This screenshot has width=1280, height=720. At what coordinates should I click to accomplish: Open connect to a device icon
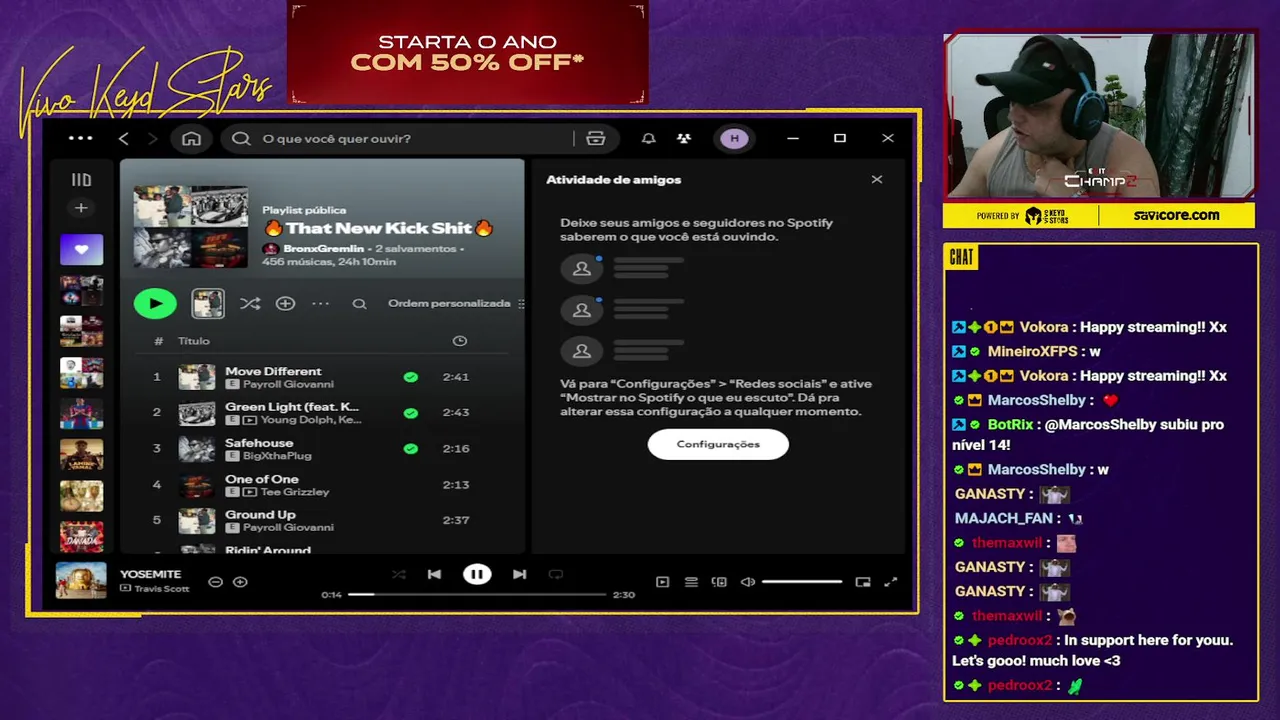pyautogui.click(x=719, y=582)
